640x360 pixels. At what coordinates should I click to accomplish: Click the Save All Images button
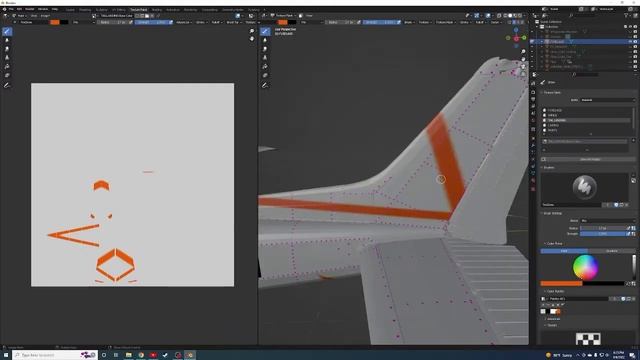589,160
